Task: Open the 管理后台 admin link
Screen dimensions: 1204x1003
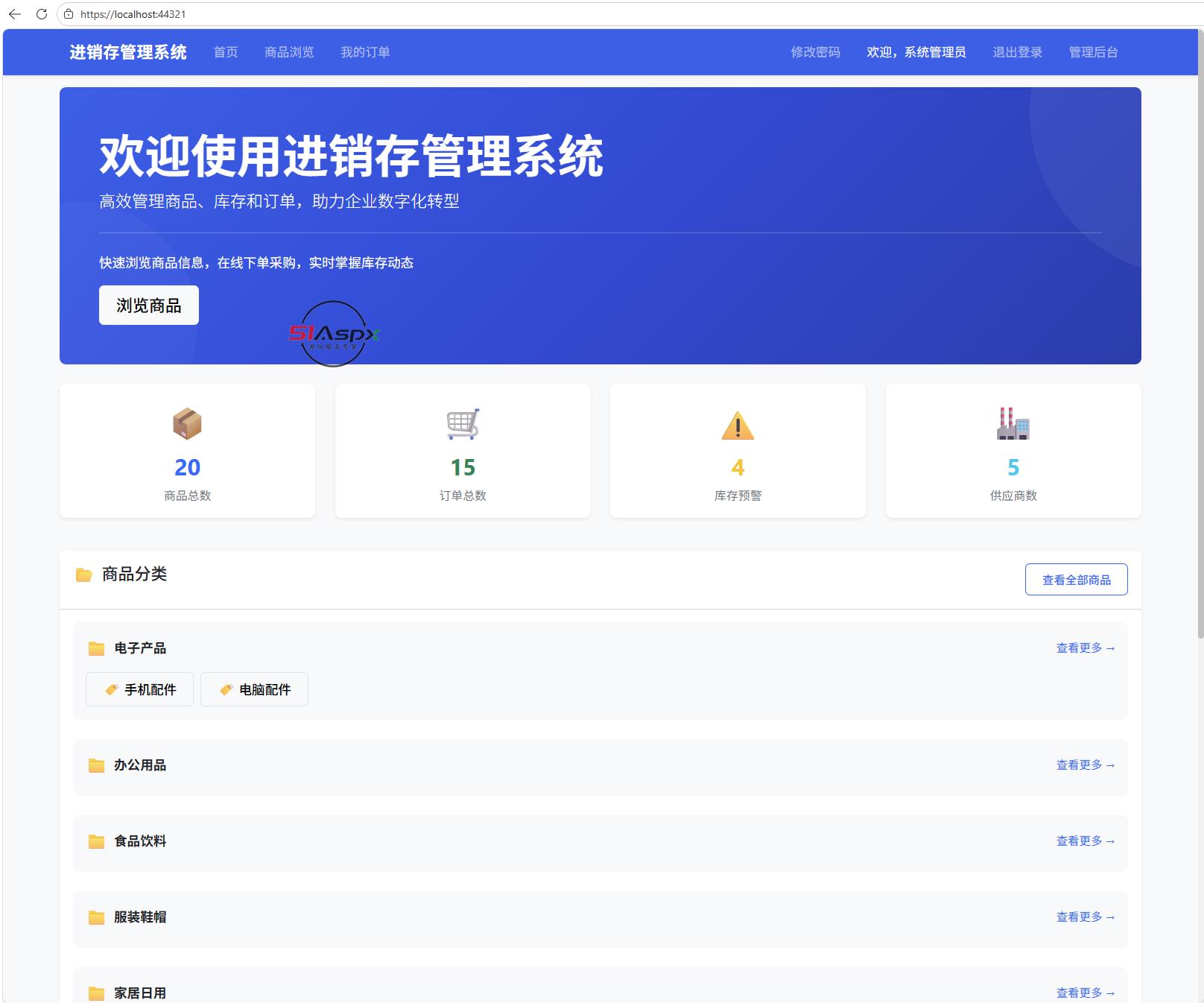Action: coord(1093,52)
